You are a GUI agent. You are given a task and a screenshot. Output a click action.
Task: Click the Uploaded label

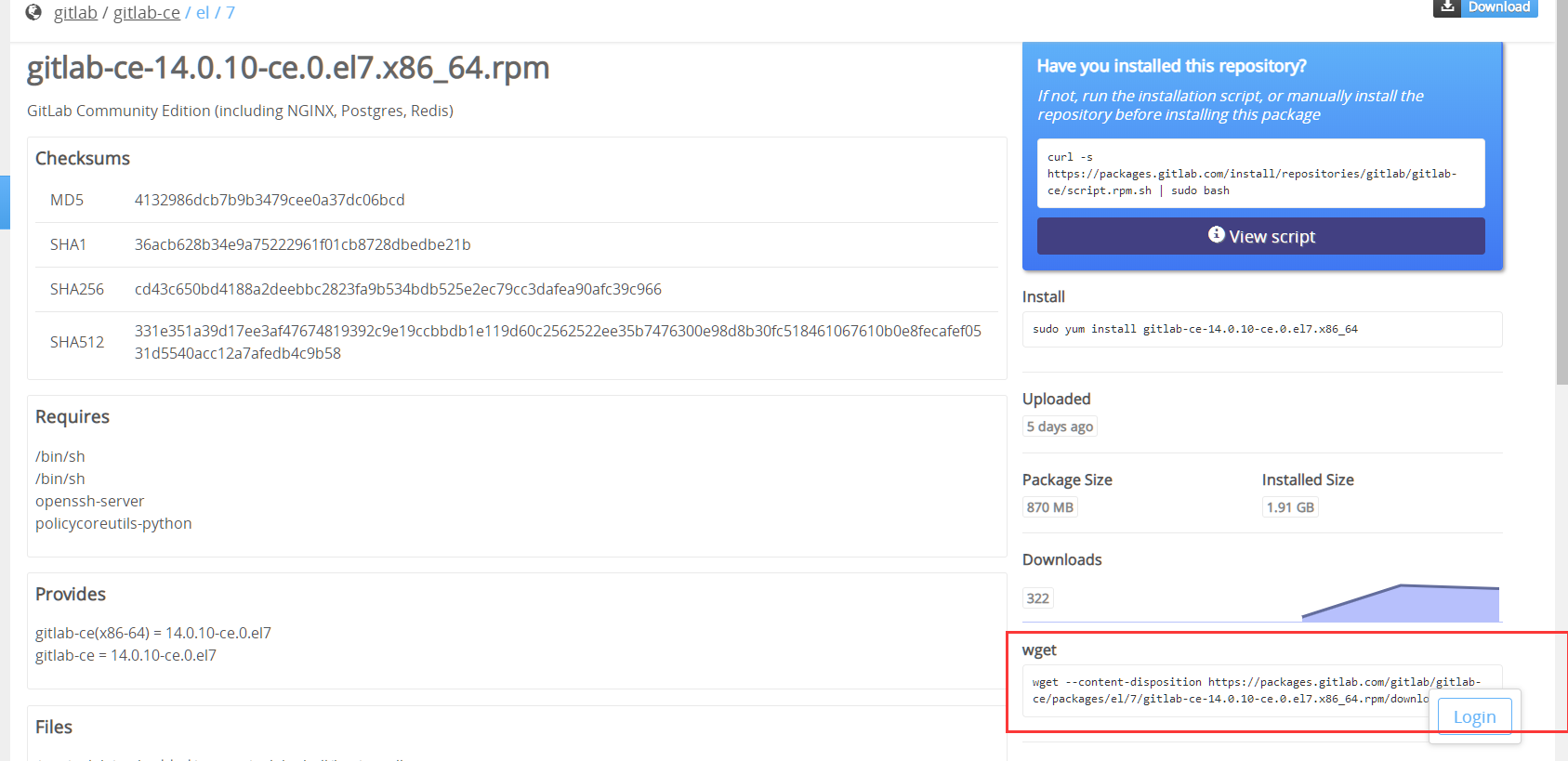coord(1057,399)
